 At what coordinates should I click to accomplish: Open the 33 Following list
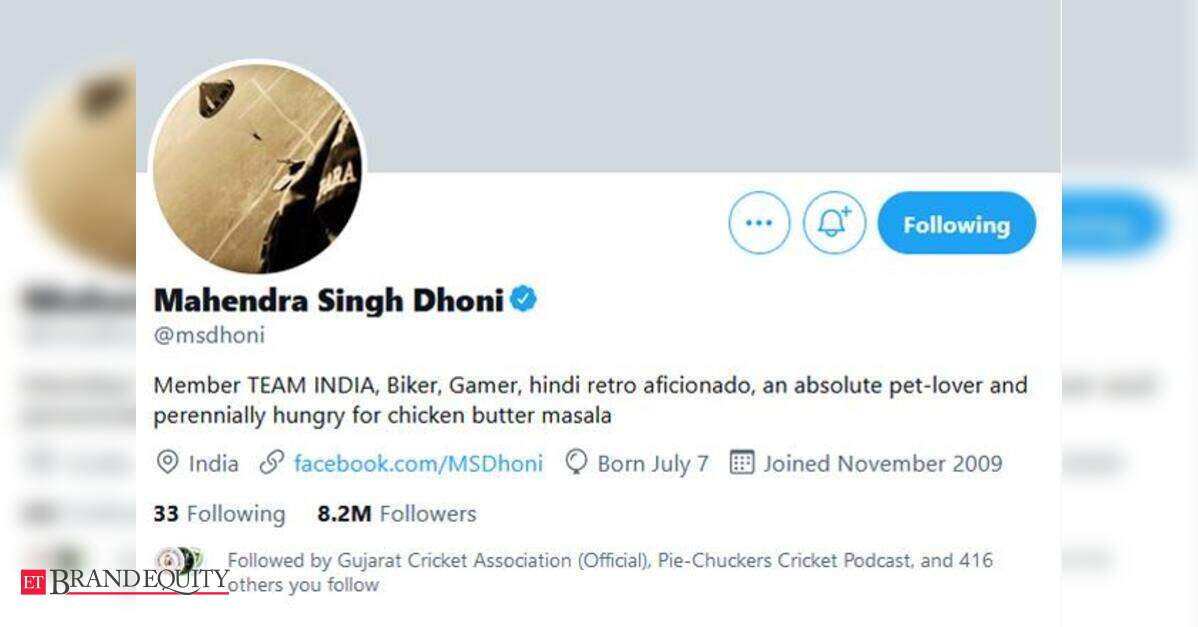tap(219, 513)
